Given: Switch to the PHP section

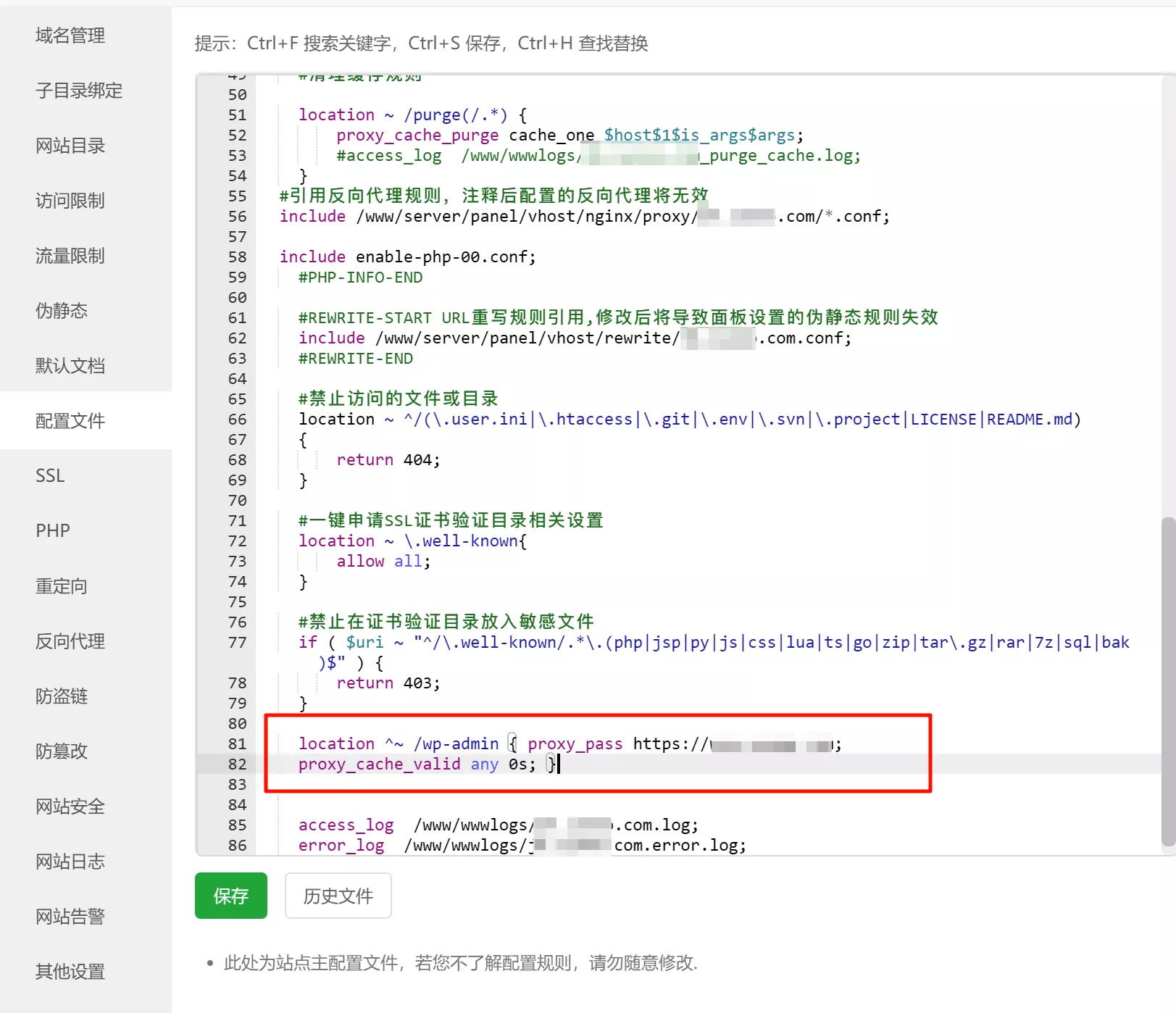Looking at the screenshot, I should click(51, 530).
